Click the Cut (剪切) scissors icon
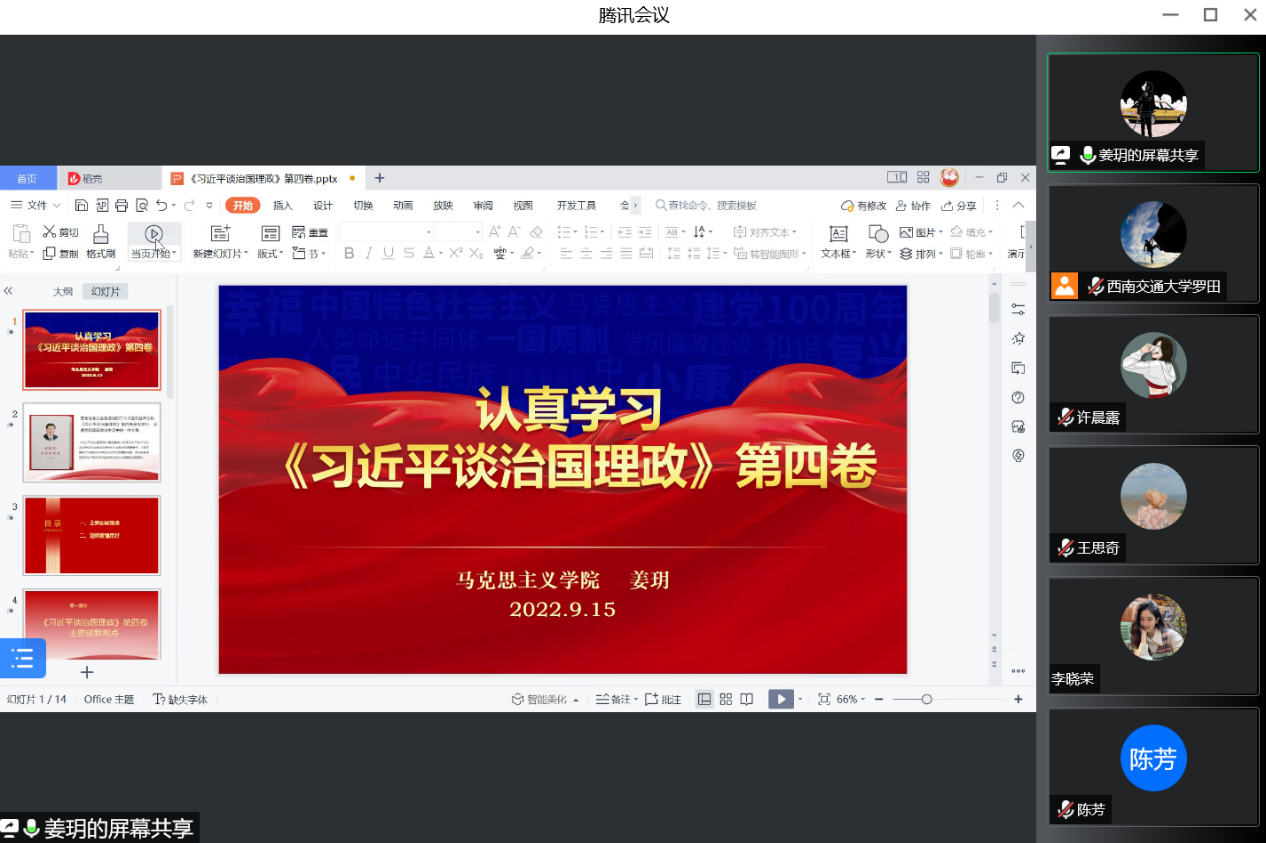The height and width of the screenshot is (843, 1266). 50,232
